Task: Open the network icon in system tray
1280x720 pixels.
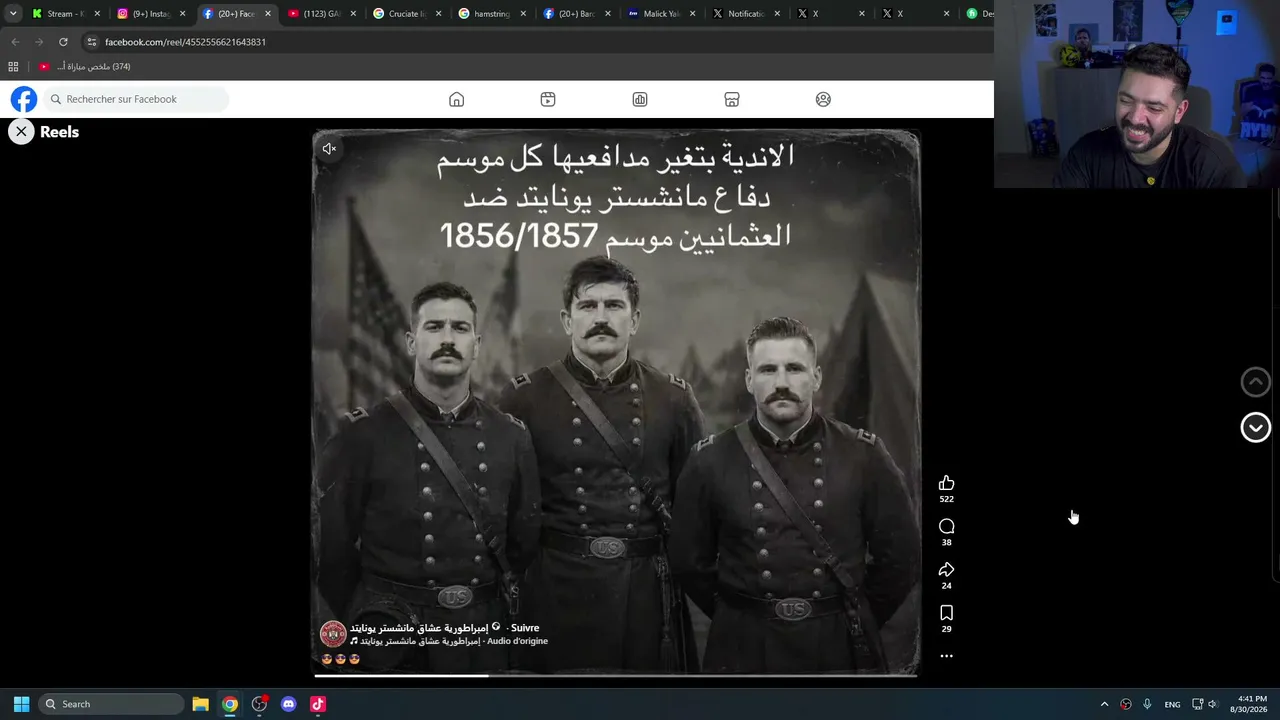Action: [x=1197, y=704]
